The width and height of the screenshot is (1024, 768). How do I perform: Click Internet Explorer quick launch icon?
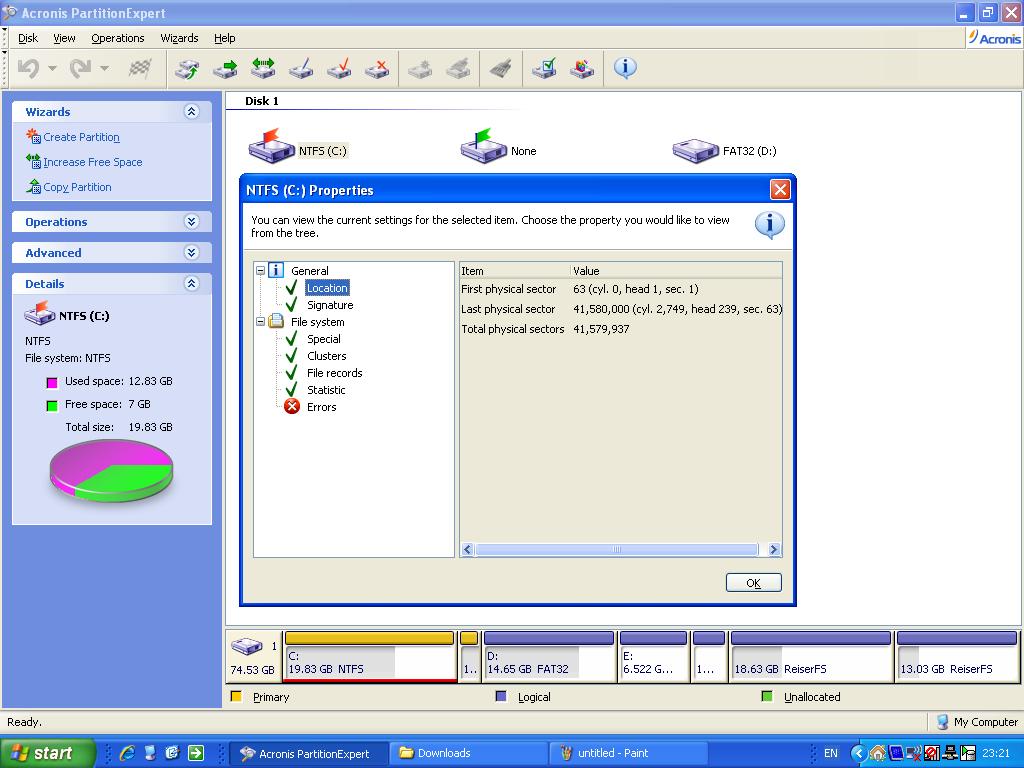[127, 753]
